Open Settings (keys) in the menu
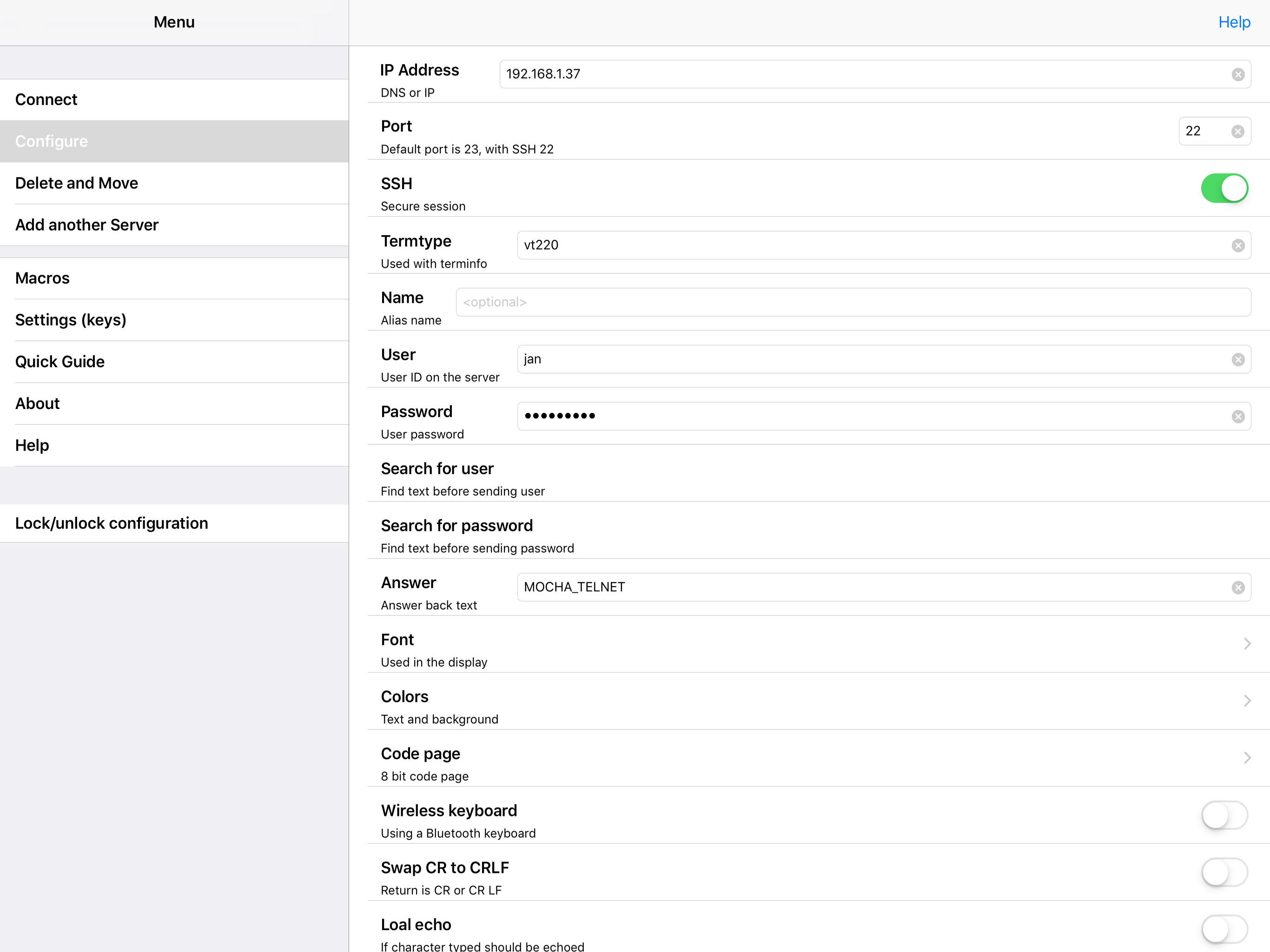The height and width of the screenshot is (952, 1270). pyautogui.click(x=71, y=320)
